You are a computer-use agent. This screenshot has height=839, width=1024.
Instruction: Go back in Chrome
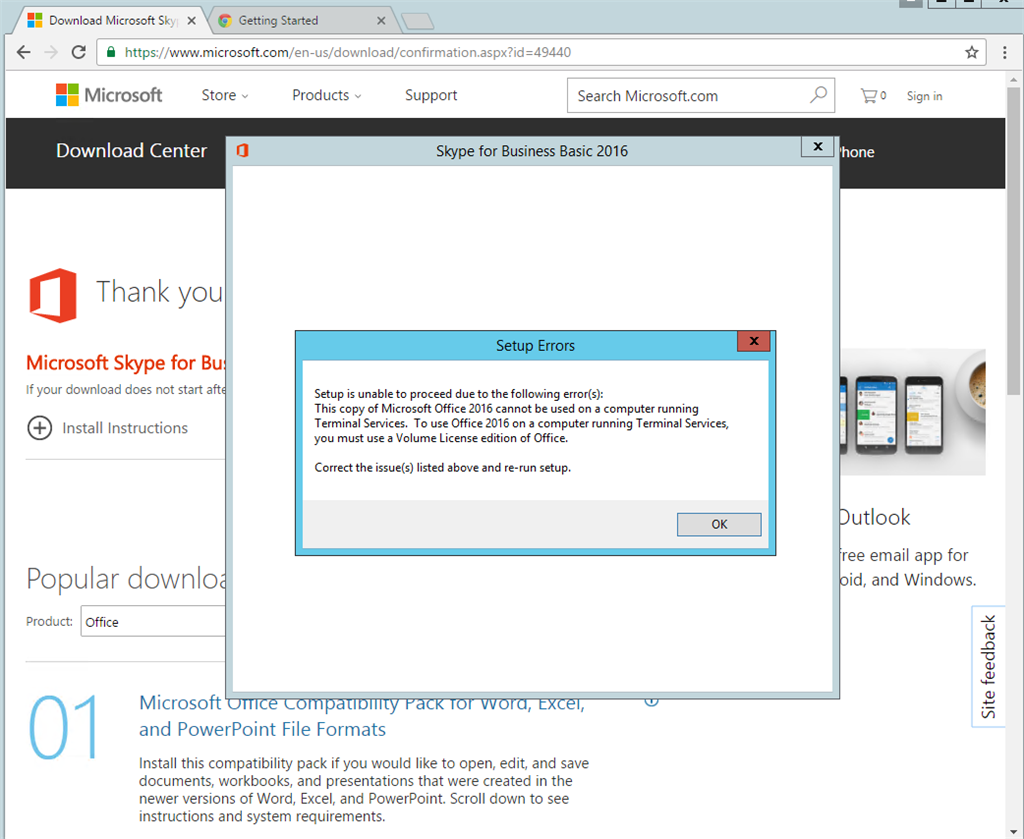24,52
